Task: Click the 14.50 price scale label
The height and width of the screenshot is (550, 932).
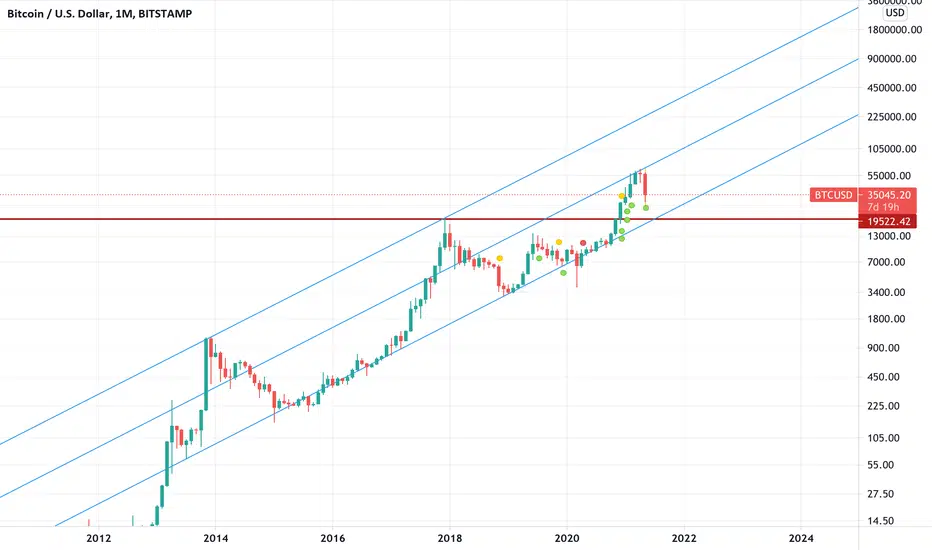Action: click(x=880, y=521)
